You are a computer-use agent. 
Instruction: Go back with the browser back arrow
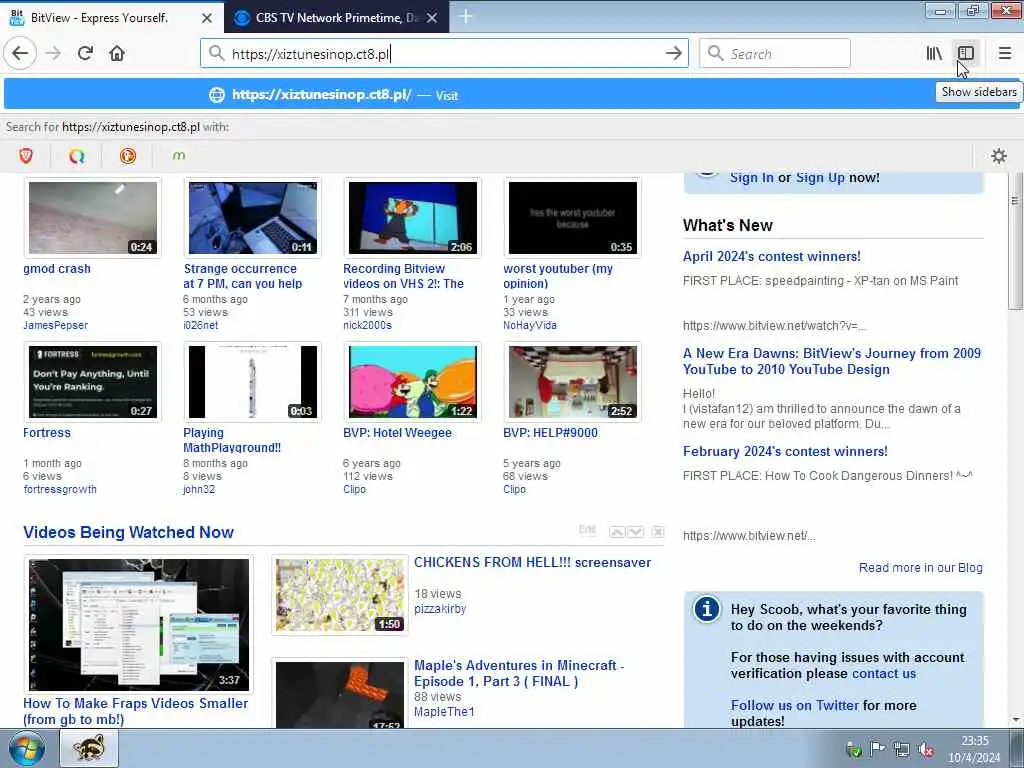(x=20, y=53)
